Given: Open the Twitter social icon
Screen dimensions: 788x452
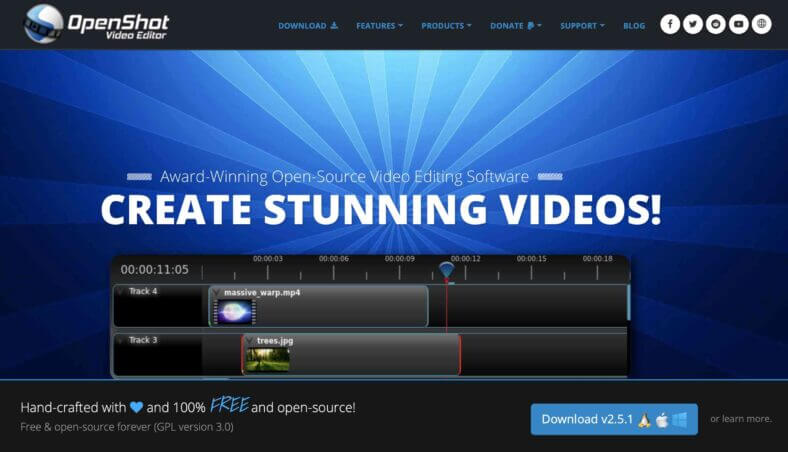Looking at the screenshot, I should point(693,24).
